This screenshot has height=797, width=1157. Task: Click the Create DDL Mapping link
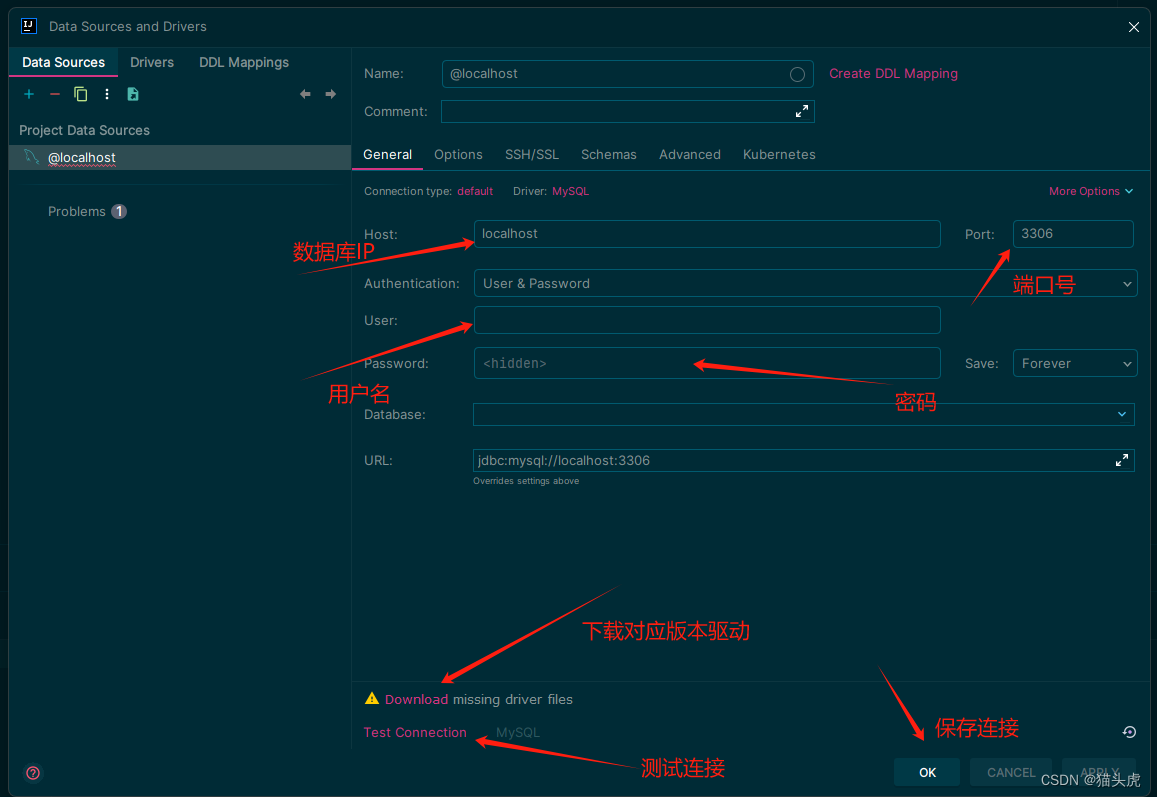click(893, 74)
